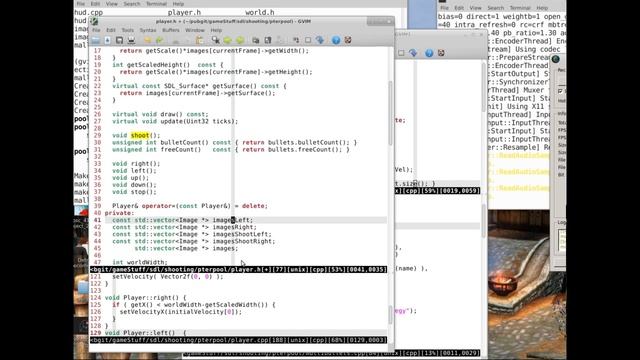Click the greyed Copy toolbar icon
Screen dimensions: 640x360
[188, 40]
